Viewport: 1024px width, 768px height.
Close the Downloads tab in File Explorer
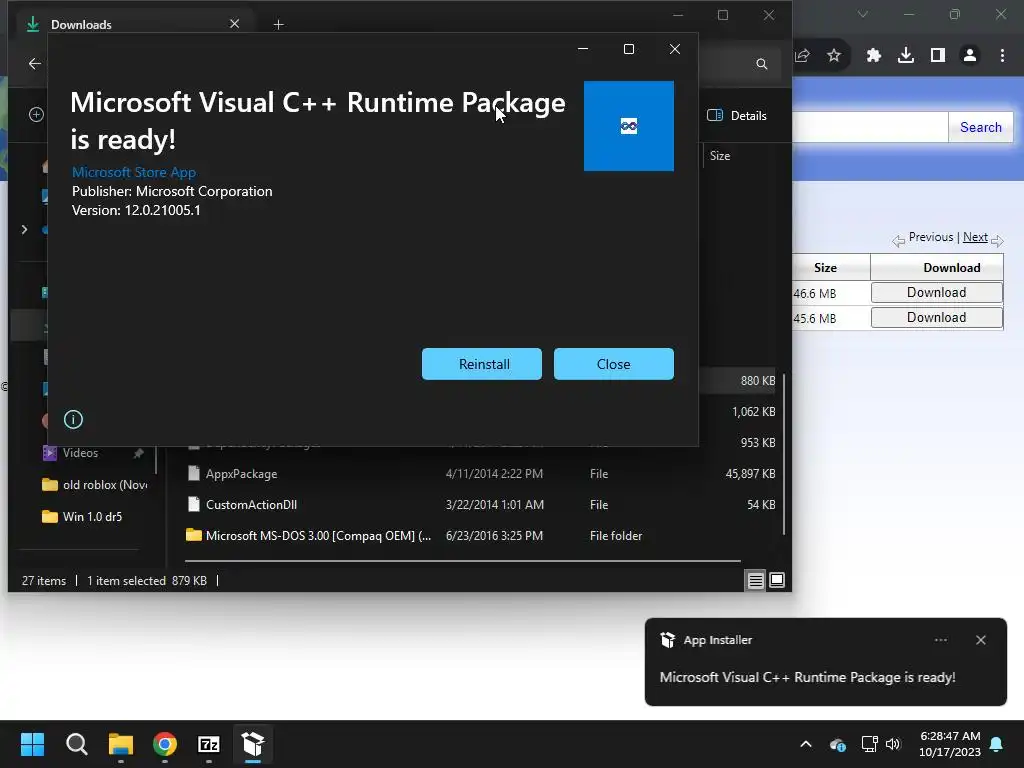(x=234, y=24)
